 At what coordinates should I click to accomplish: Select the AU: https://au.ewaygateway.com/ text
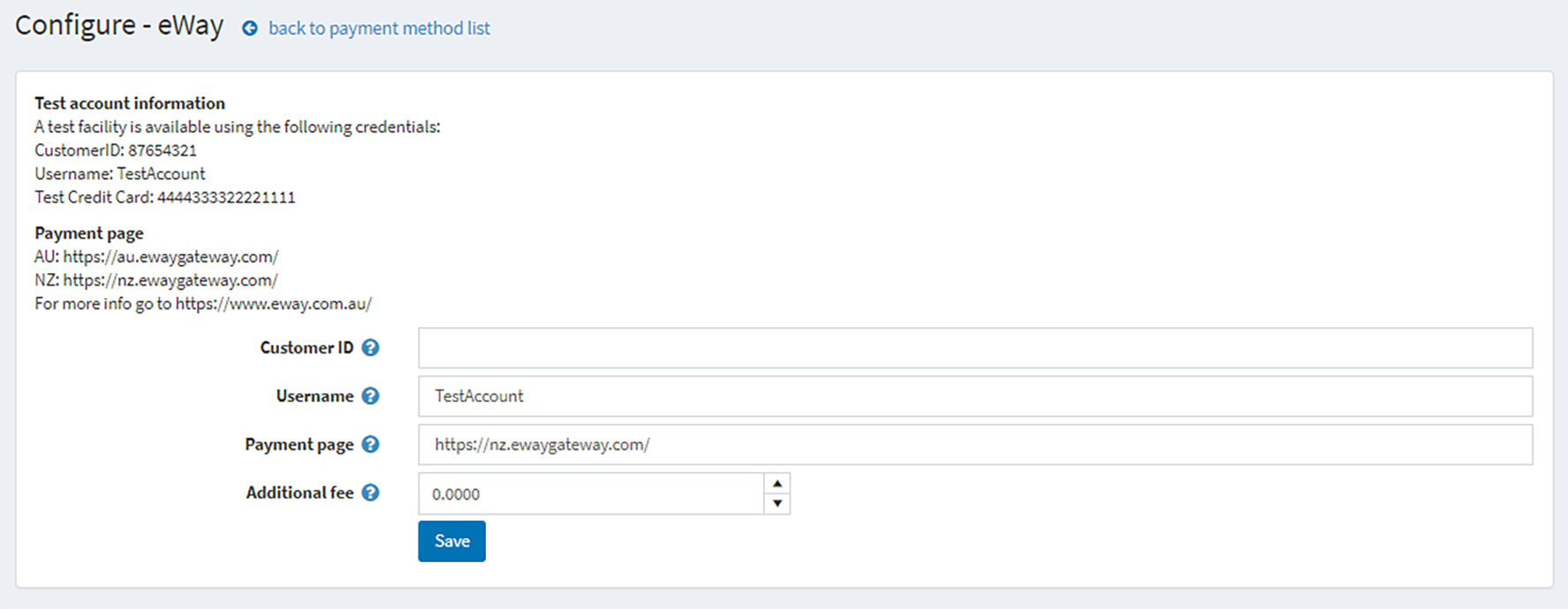tap(156, 256)
